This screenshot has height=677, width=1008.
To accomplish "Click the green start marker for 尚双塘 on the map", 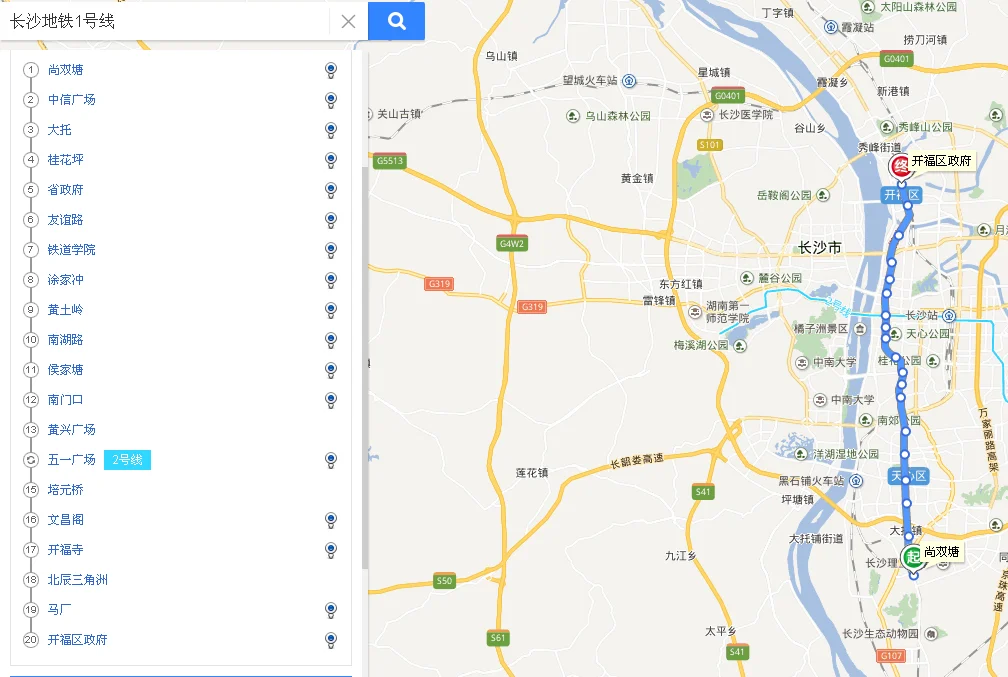I will click(x=913, y=557).
